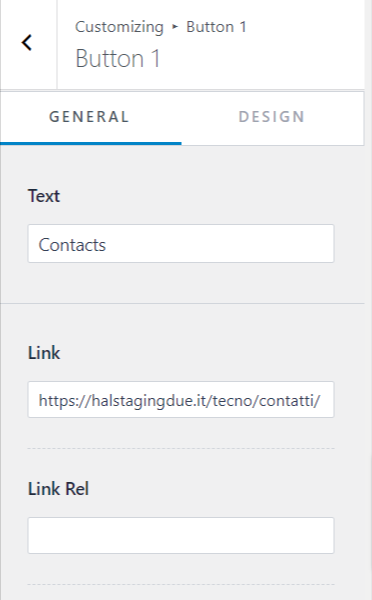Click the panel's right edge scrollbar strip

[x=368, y=300]
